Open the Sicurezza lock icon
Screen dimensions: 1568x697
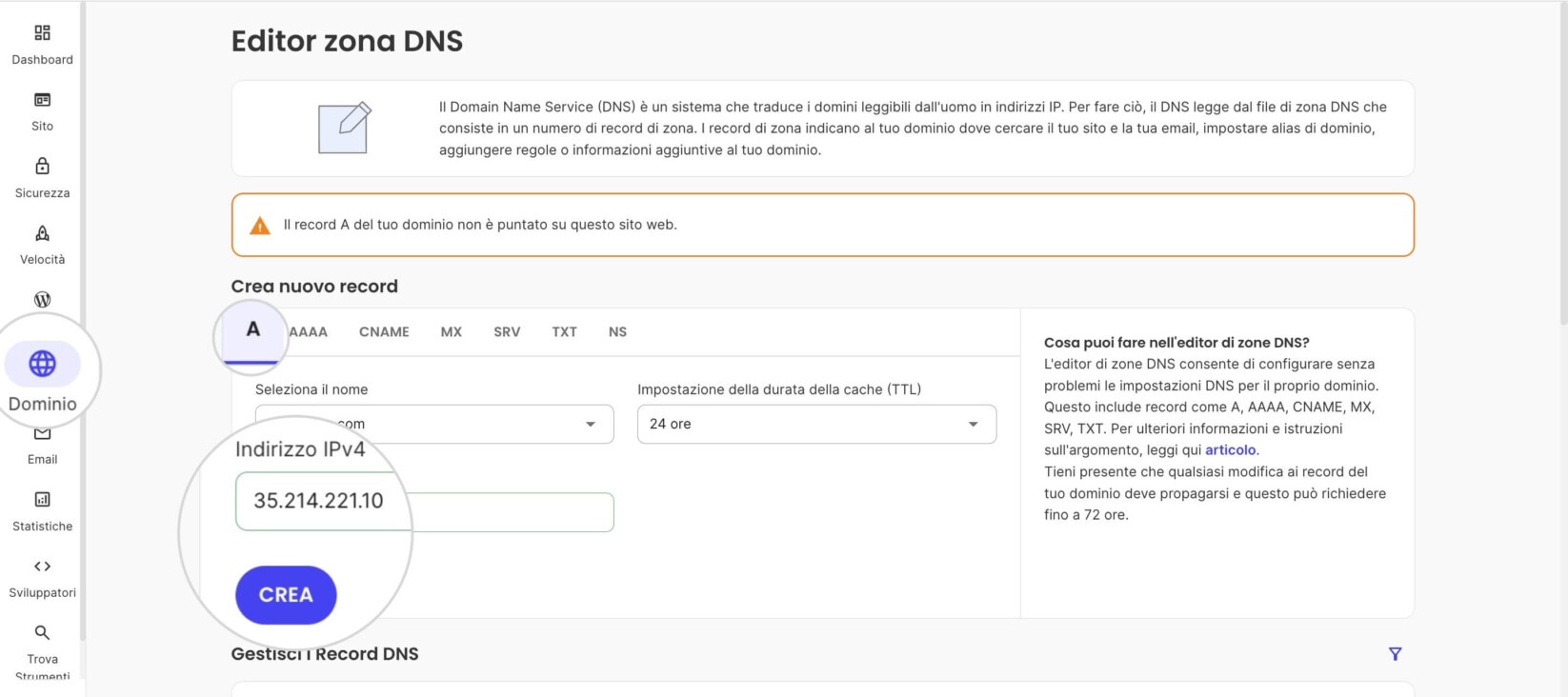(42, 167)
